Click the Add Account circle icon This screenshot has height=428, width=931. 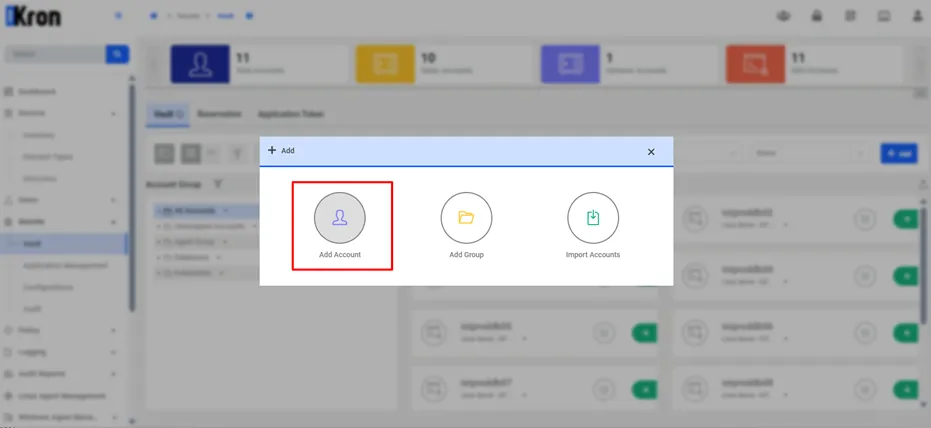(340, 218)
